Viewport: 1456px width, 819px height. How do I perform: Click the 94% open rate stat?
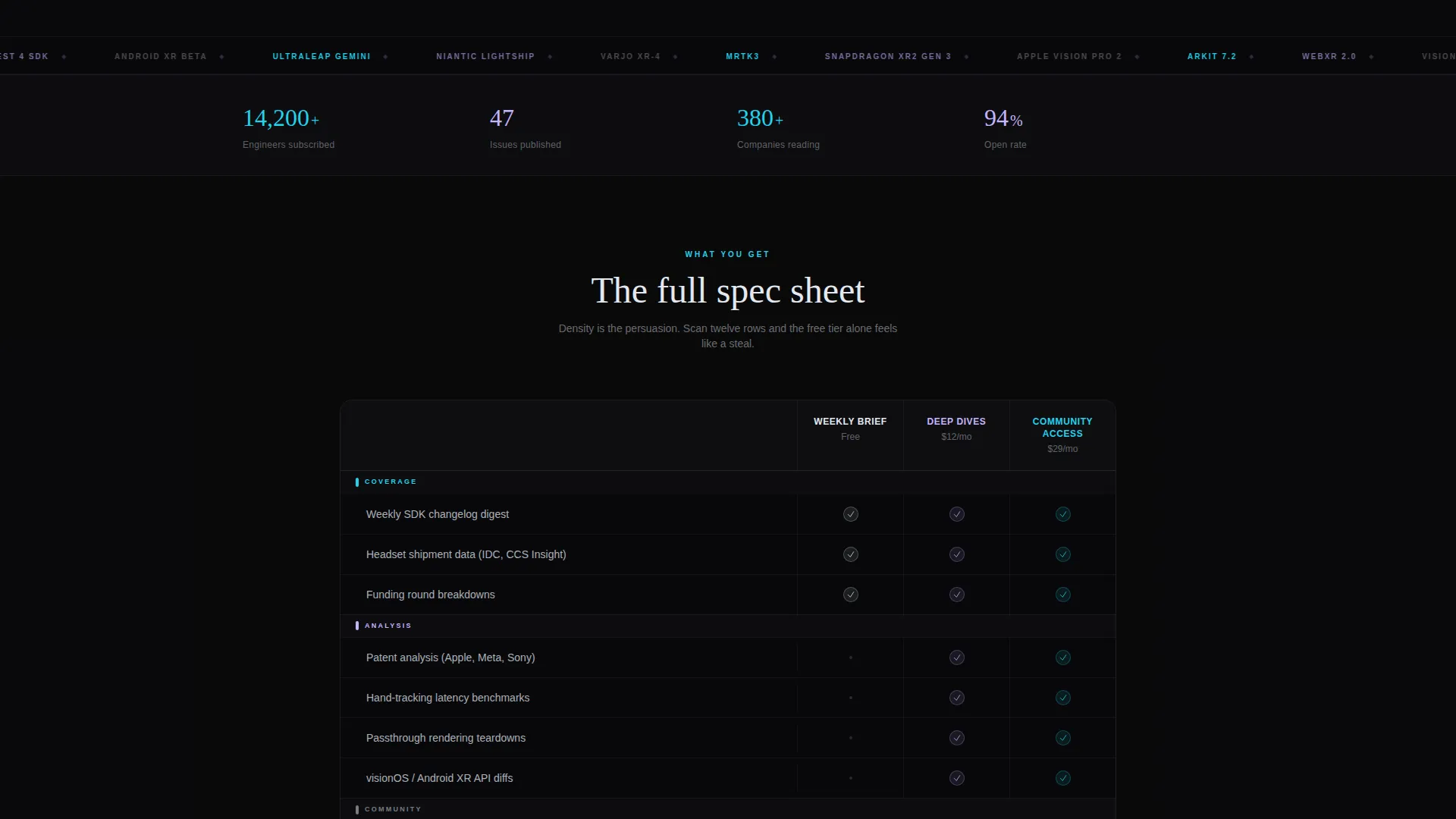1005,127
